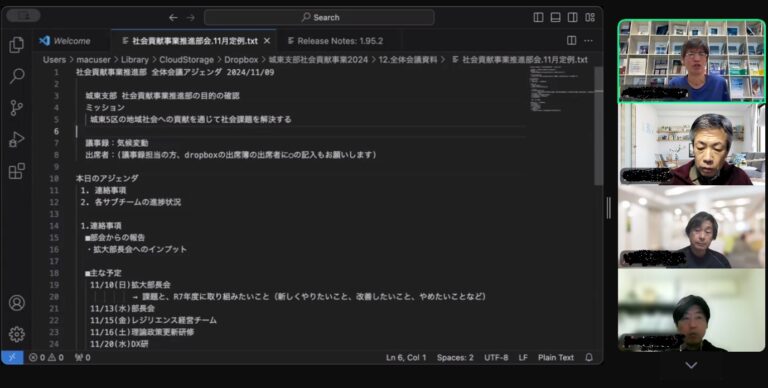
Task: Open the Manage gear icon
Action: (17, 334)
